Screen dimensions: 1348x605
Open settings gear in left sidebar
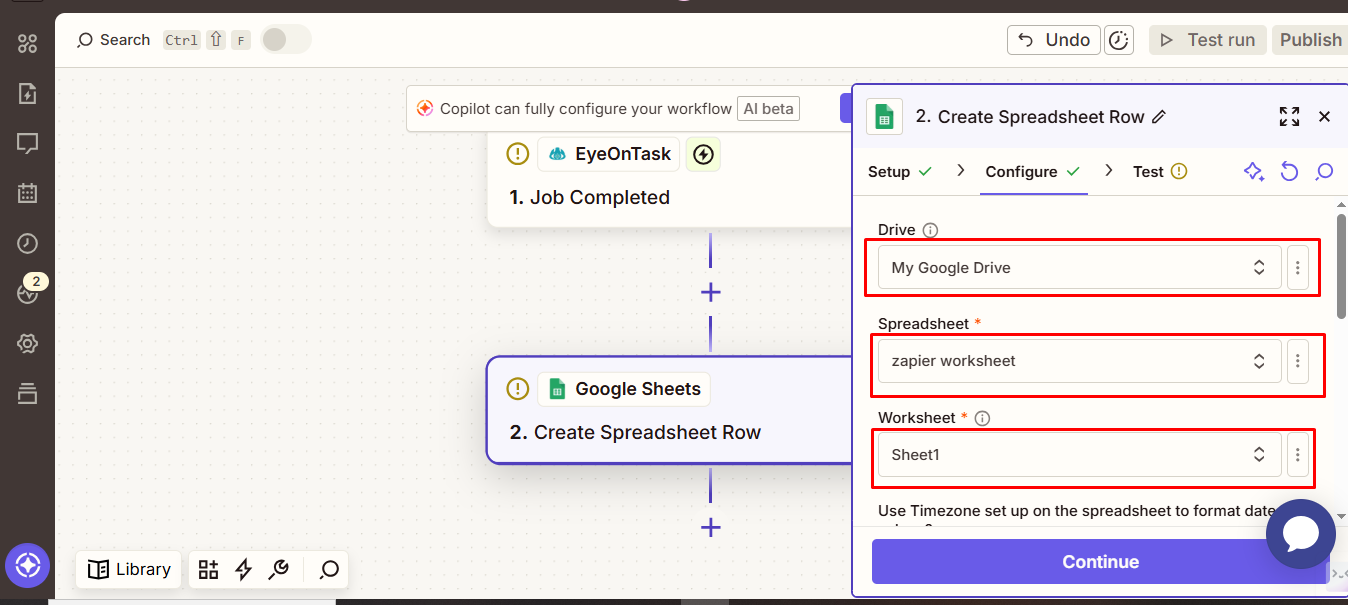point(27,344)
